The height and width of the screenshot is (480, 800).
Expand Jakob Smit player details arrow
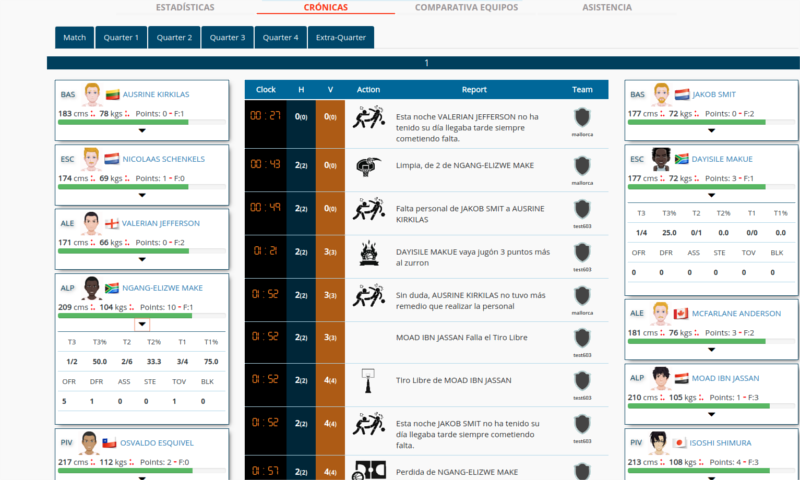[711, 130]
